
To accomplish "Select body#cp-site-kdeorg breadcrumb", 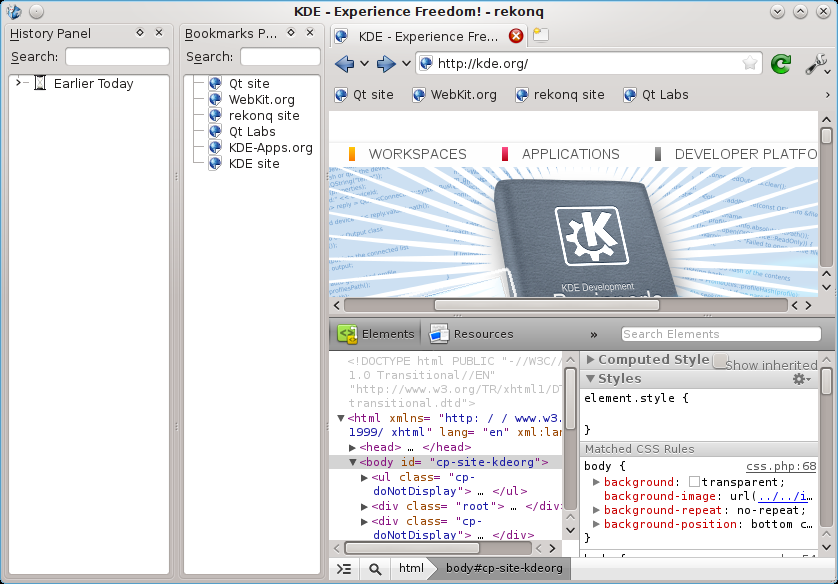I will click(504, 568).
